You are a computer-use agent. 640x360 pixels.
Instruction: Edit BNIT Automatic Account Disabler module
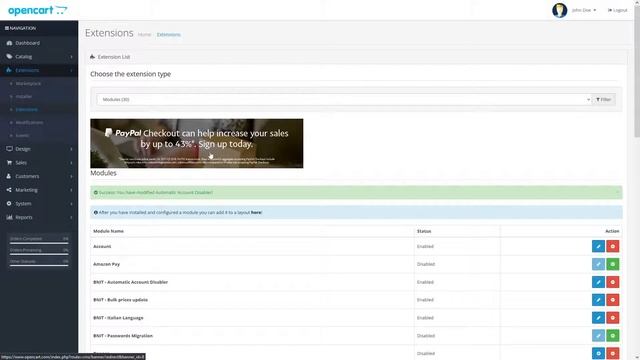(598, 282)
